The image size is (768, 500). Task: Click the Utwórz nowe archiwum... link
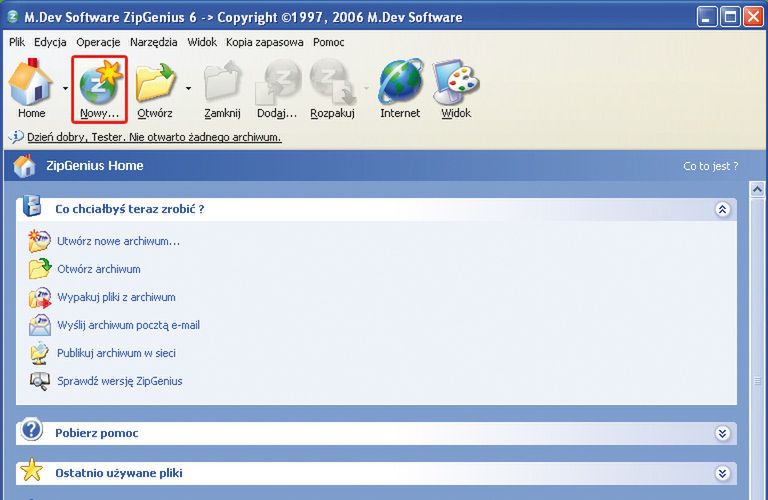119,241
